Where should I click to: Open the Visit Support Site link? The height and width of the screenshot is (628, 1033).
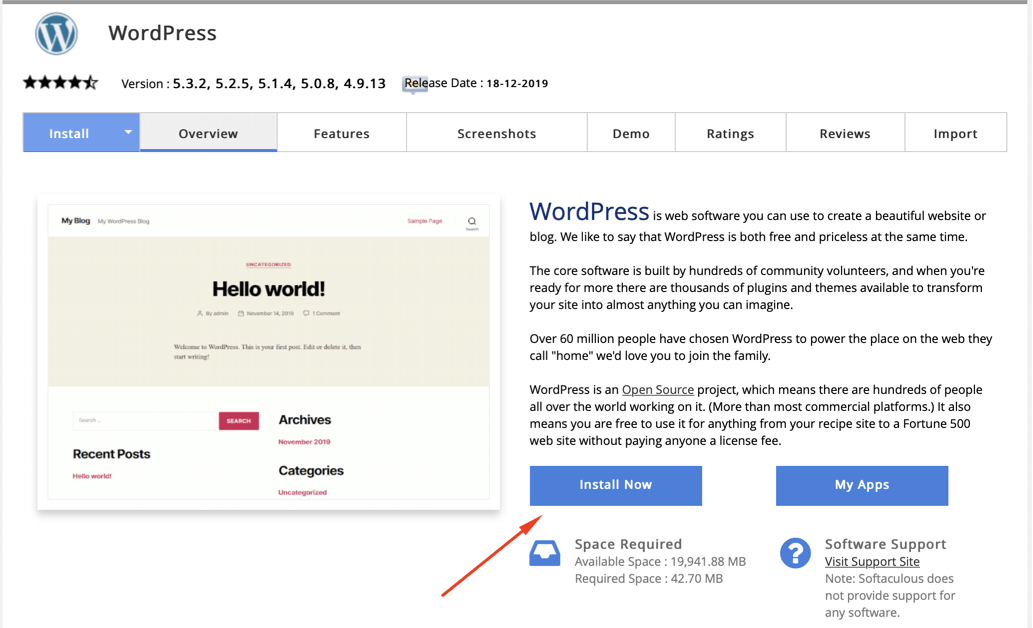click(872, 561)
